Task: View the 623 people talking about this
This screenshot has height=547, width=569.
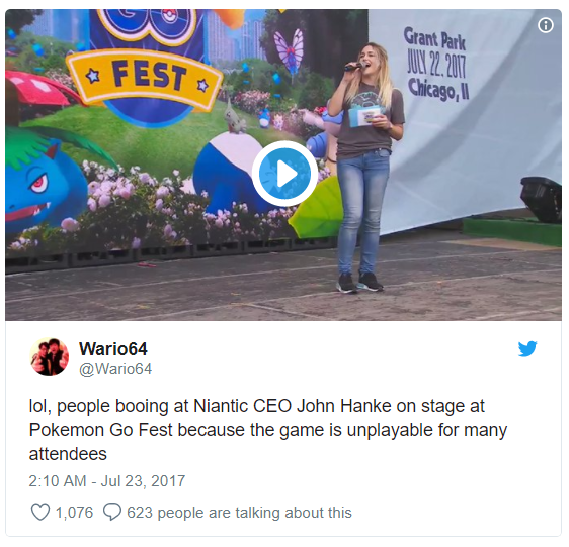Action: pos(239,513)
